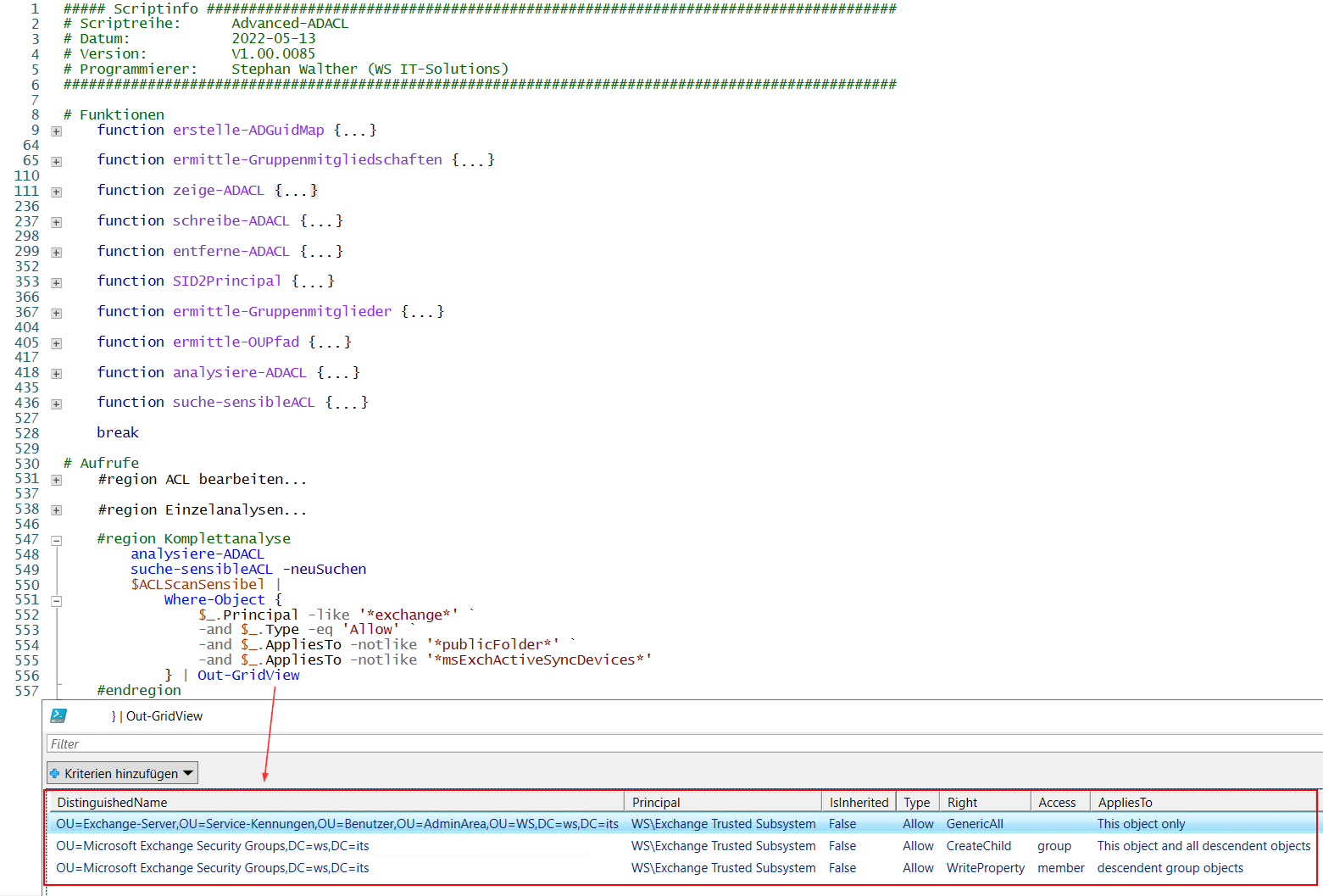The width and height of the screenshot is (1323, 896).
Task: Expand the Einzelanalysen region
Action: (56, 510)
